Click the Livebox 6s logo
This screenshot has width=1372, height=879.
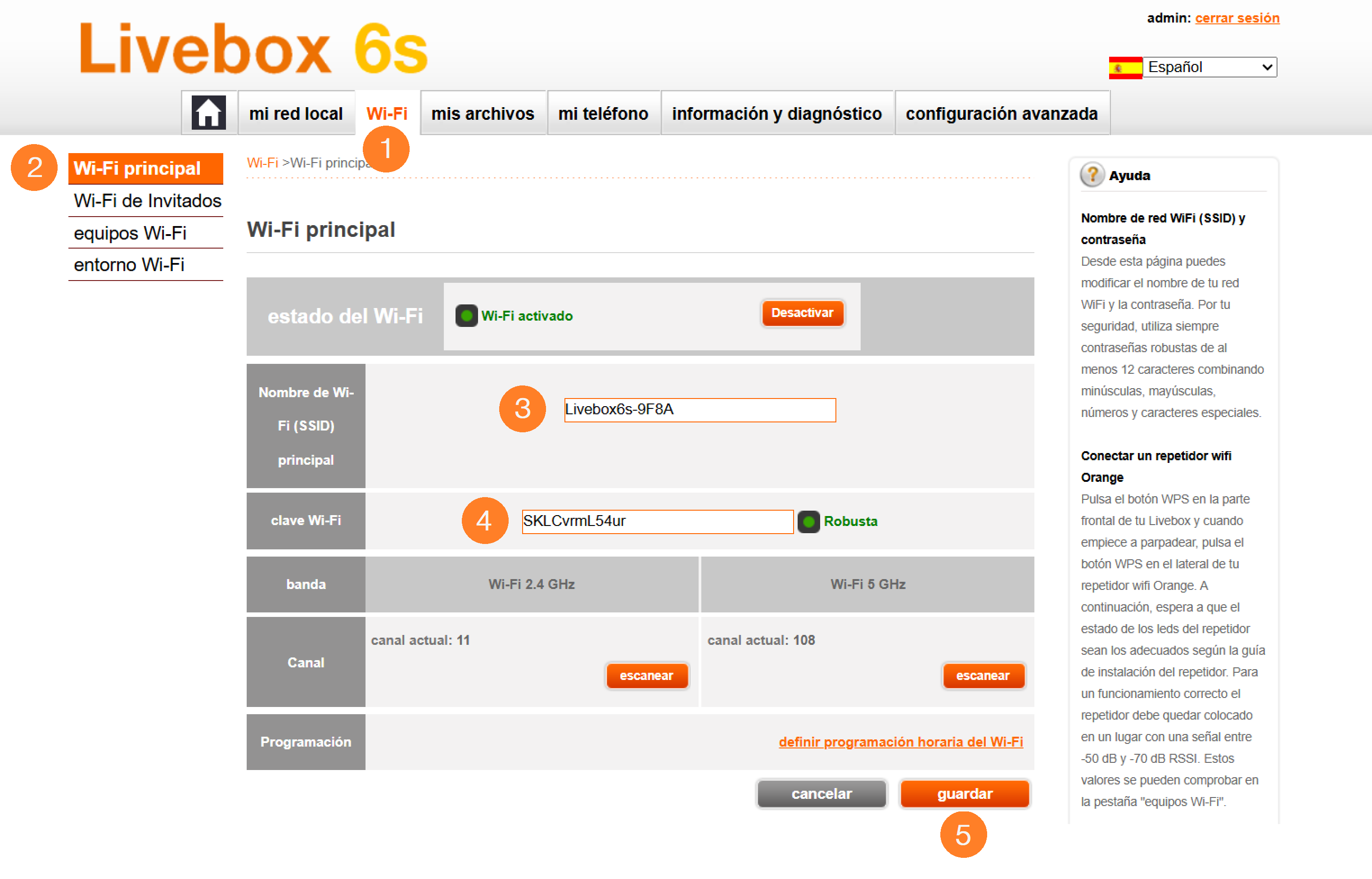coord(253,49)
